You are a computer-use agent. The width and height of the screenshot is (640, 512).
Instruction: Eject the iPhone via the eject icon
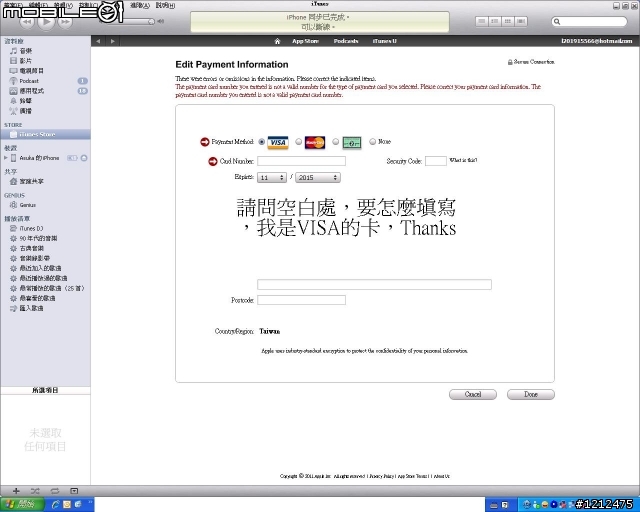click(x=84, y=158)
